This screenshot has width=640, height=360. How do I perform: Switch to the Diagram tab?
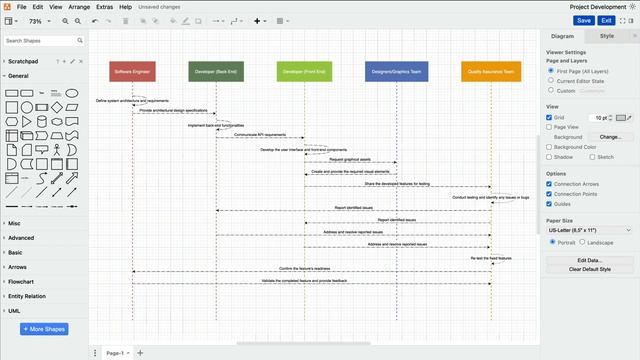point(562,36)
